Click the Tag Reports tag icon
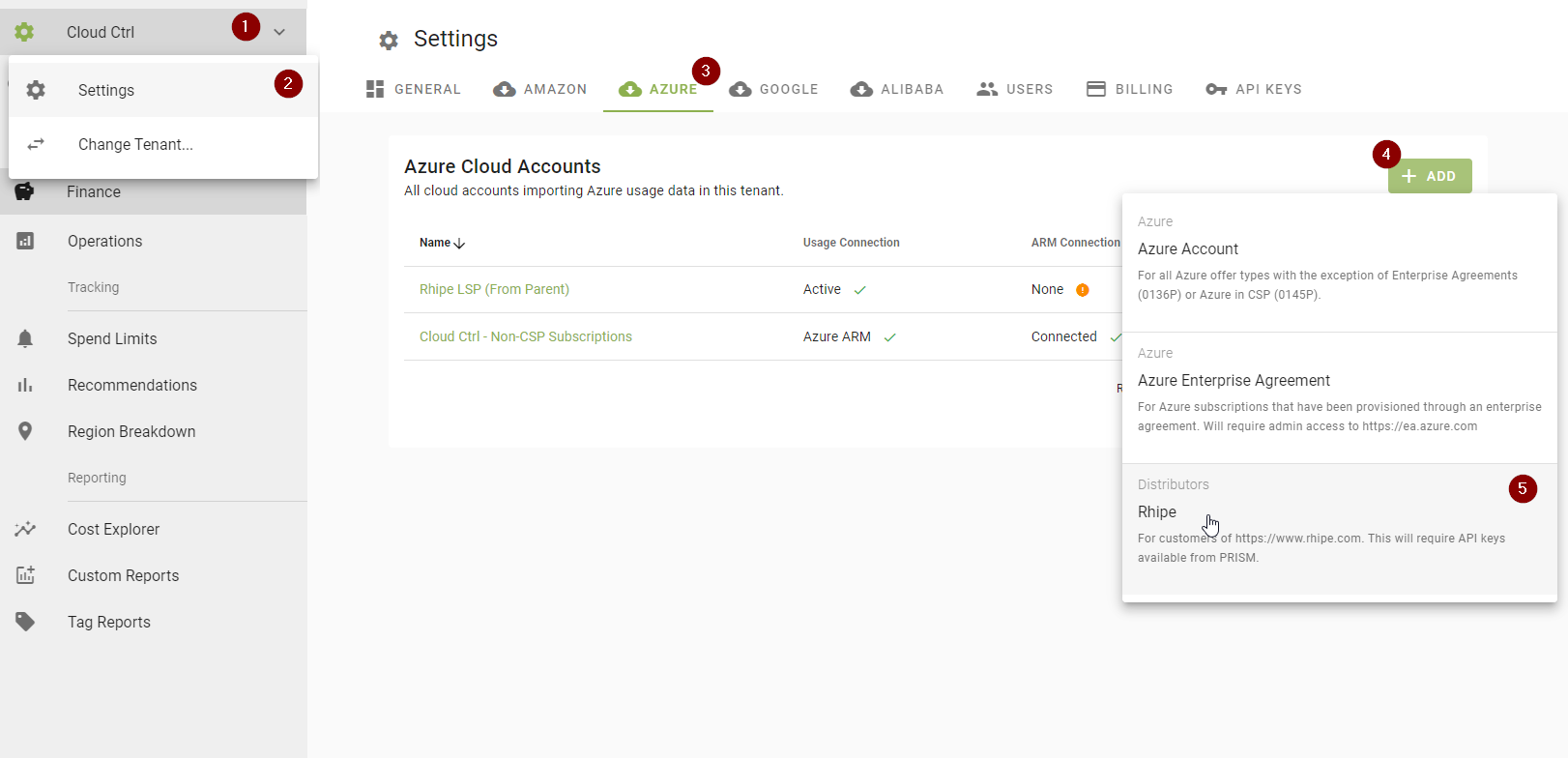This screenshot has width=1568, height=758. (x=25, y=622)
